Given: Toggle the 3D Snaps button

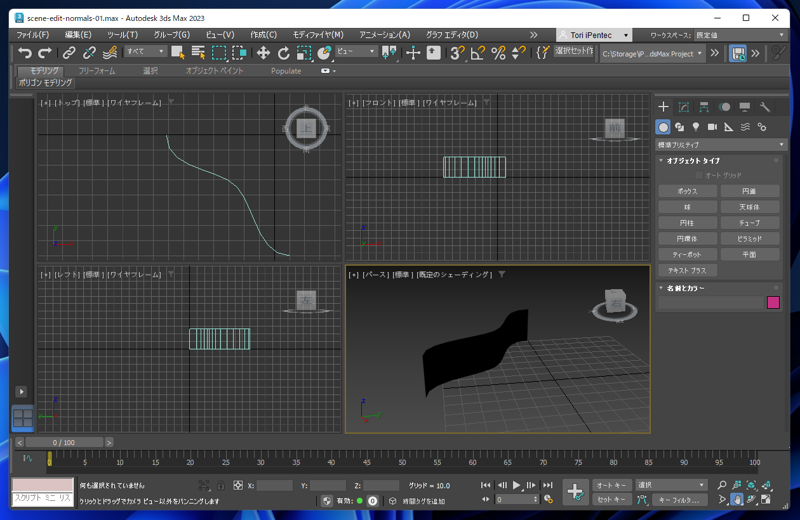Looking at the screenshot, I should click(x=456, y=53).
